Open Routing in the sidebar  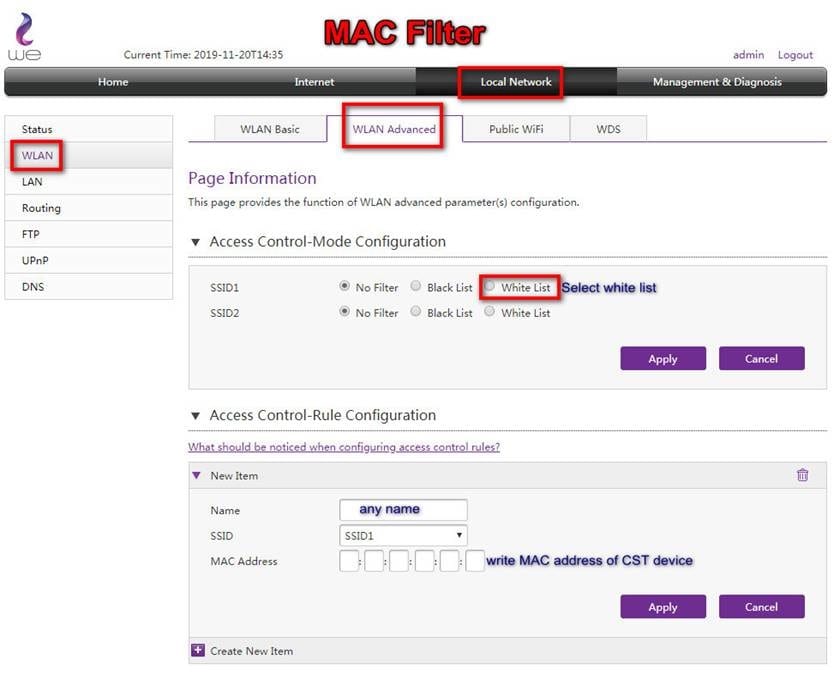coord(89,208)
